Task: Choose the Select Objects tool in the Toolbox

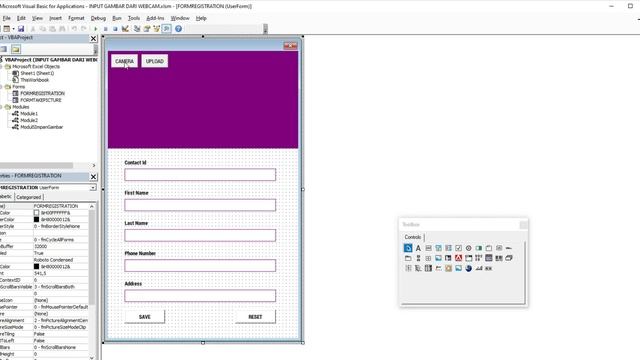Action: (x=408, y=248)
